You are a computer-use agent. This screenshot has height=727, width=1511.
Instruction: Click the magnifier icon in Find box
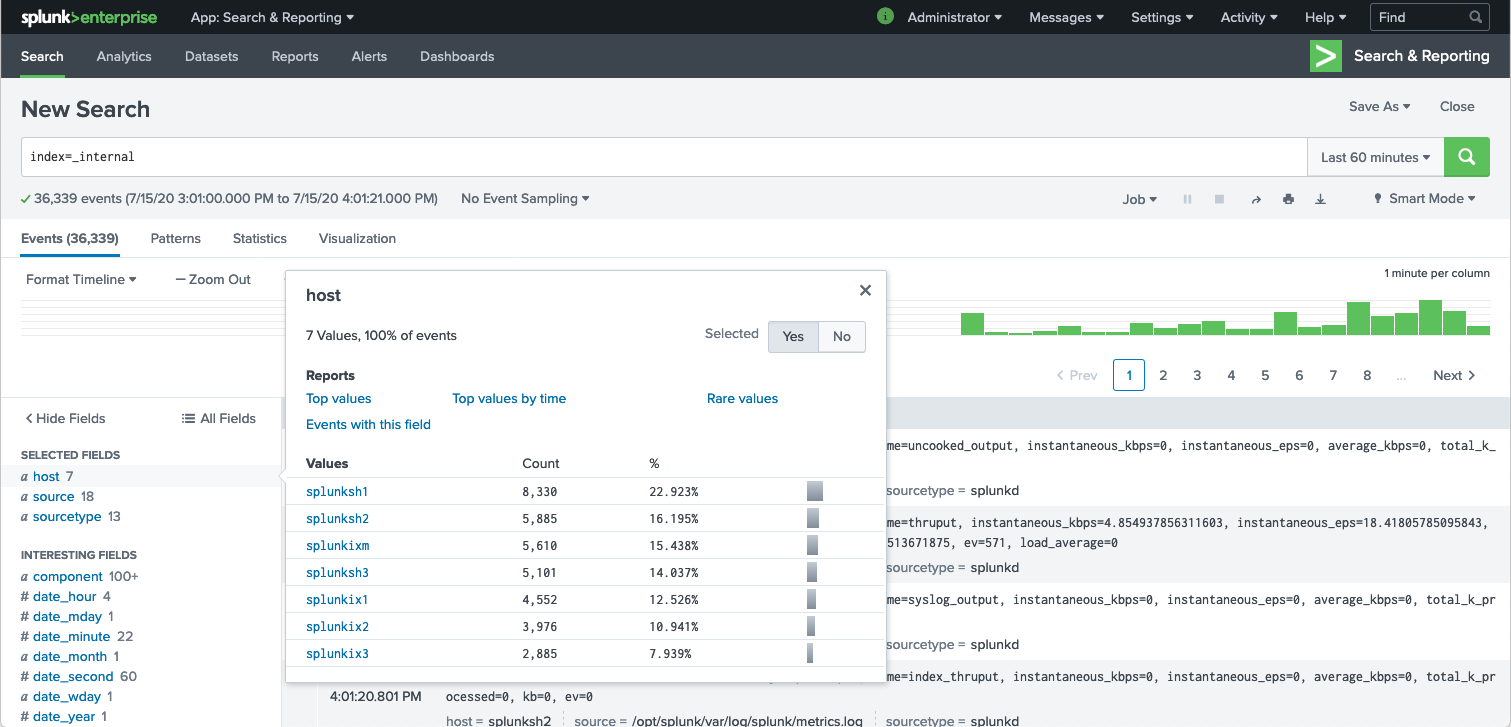[x=1476, y=17]
